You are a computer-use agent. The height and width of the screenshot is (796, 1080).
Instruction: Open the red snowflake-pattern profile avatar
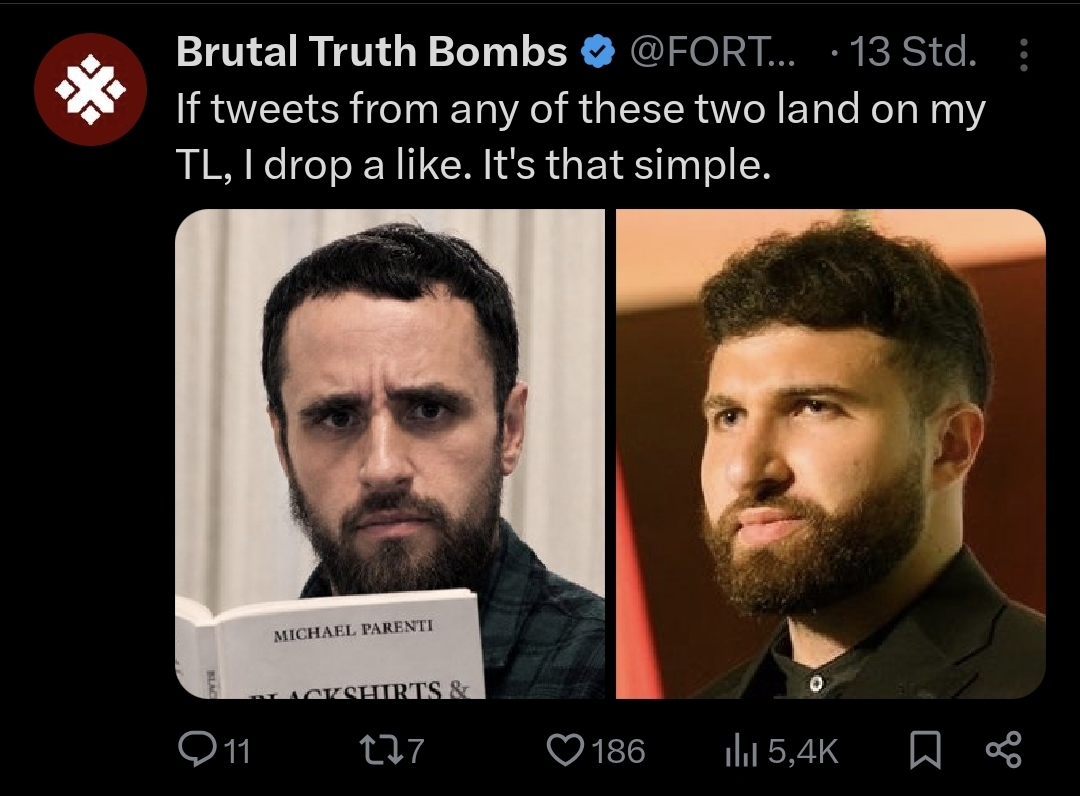point(90,89)
